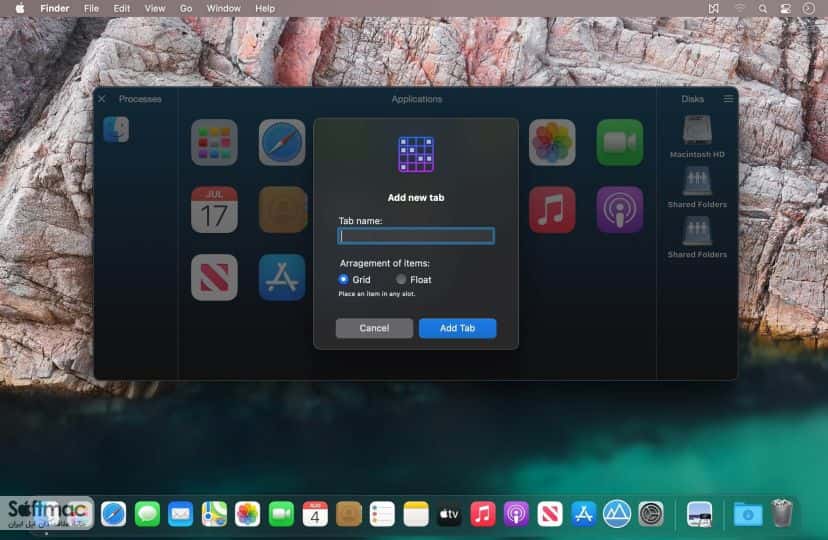The height and width of the screenshot is (540, 828).
Task: Switch to the Processes section
Action: [x=140, y=99]
